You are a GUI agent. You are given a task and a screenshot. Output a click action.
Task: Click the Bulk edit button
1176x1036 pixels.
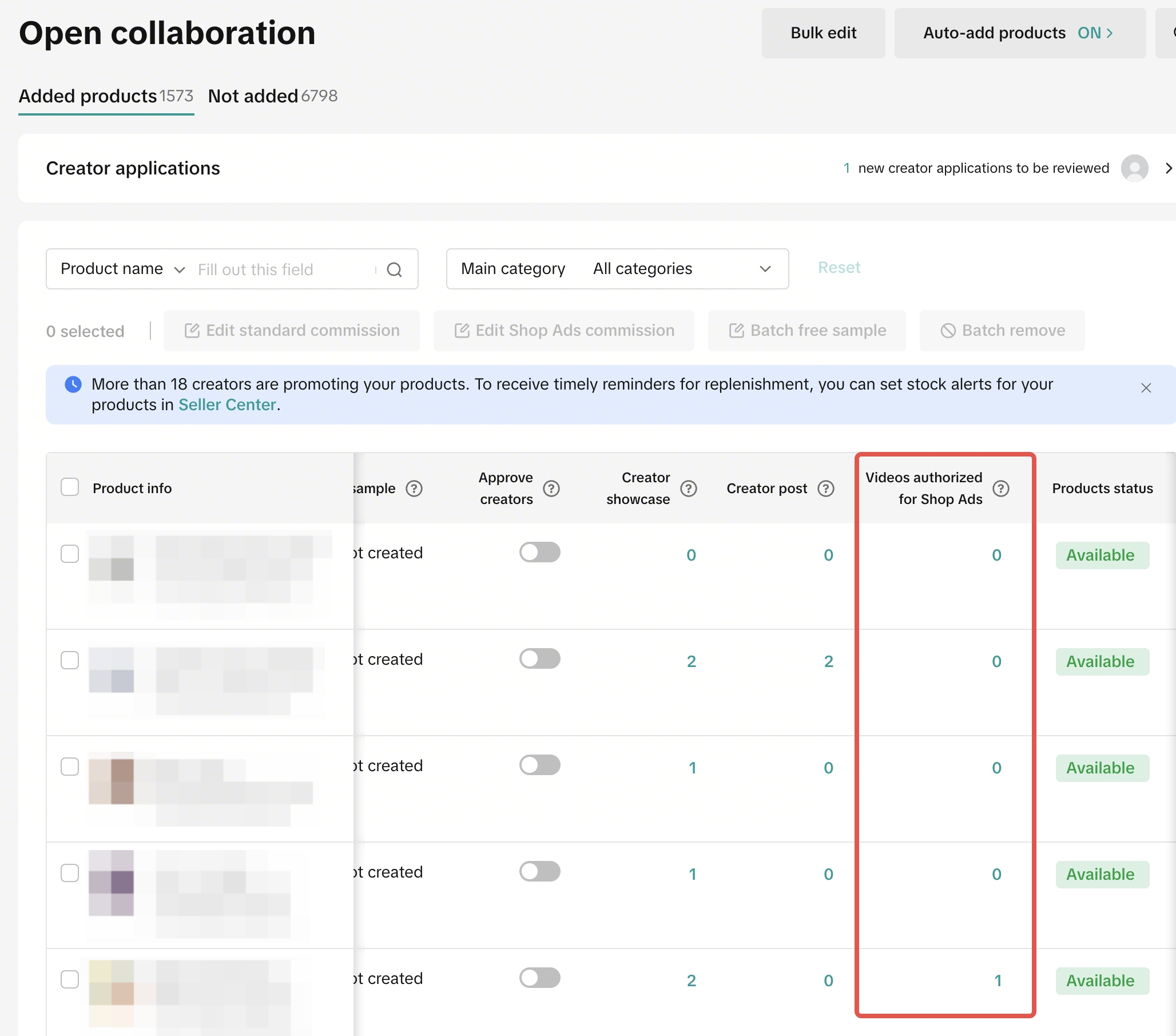point(823,33)
